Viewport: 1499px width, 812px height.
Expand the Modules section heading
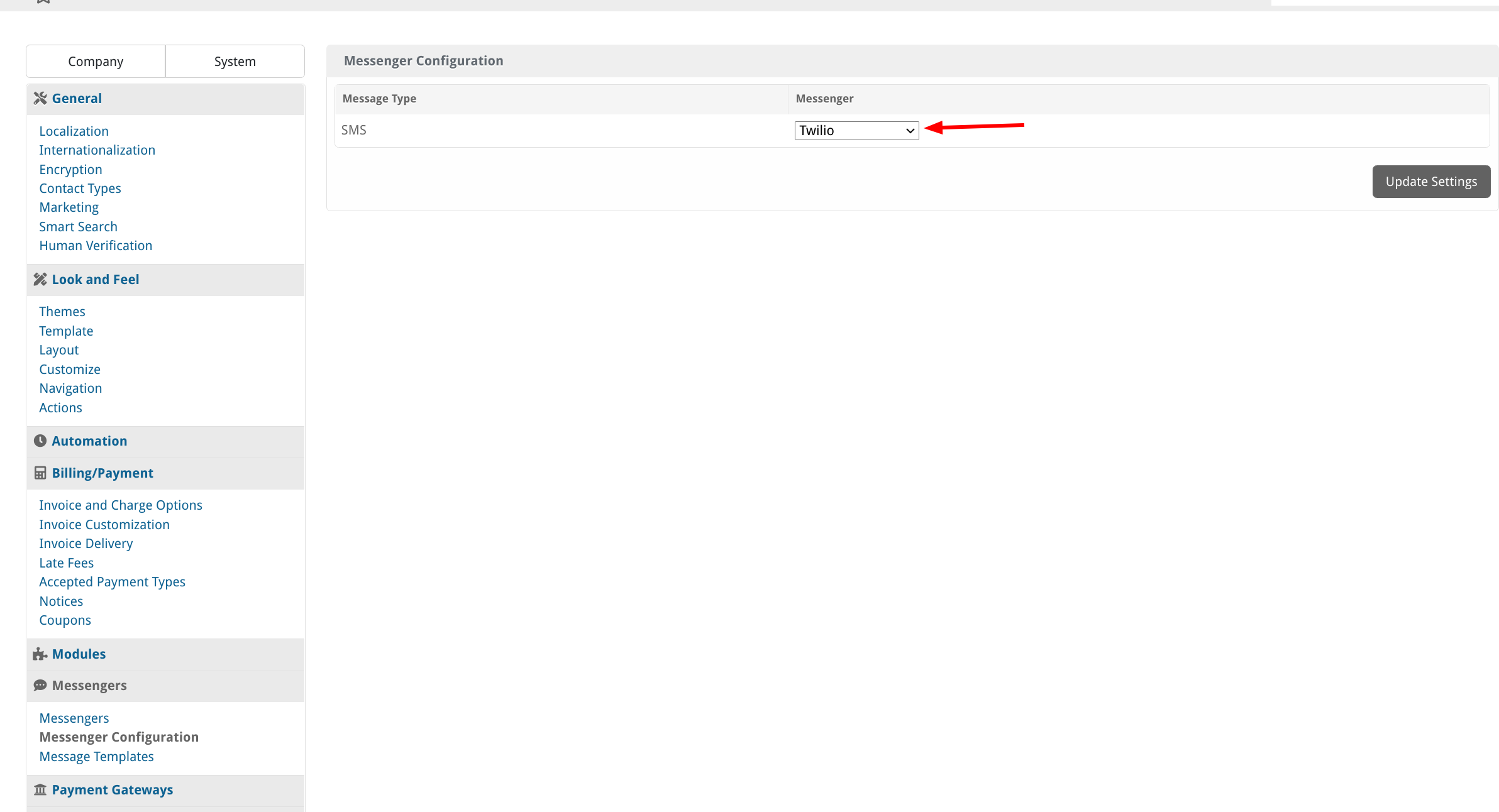click(79, 654)
